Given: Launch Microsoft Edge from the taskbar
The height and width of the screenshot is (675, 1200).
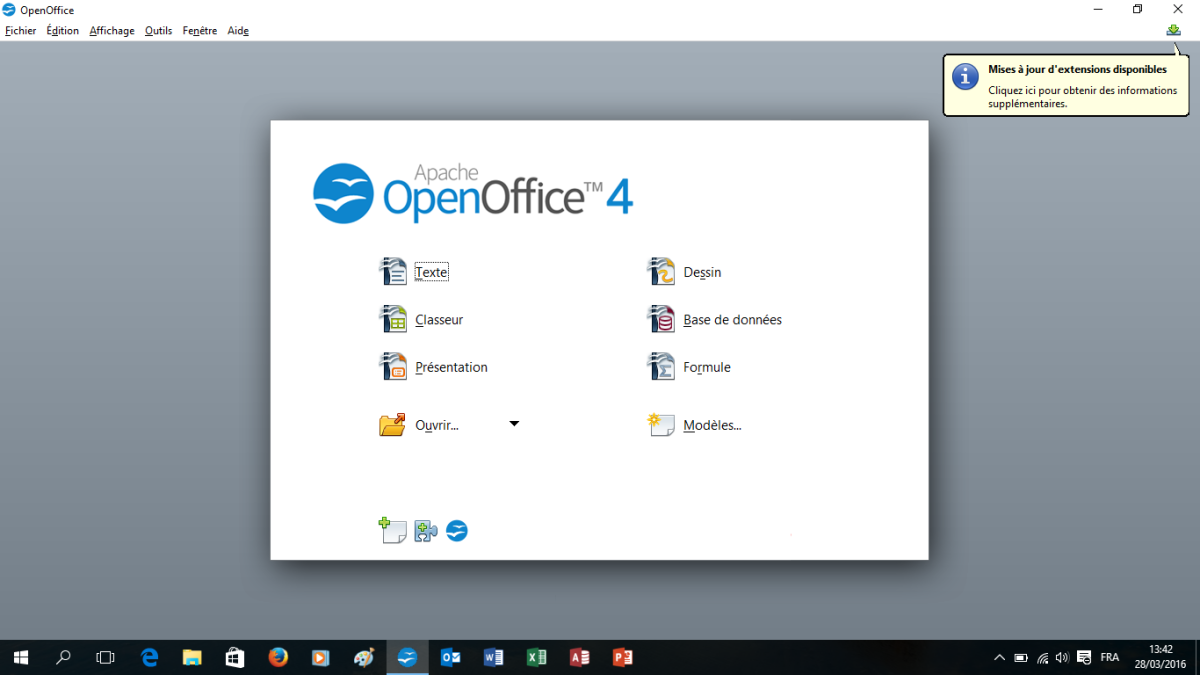Looking at the screenshot, I should 150,657.
